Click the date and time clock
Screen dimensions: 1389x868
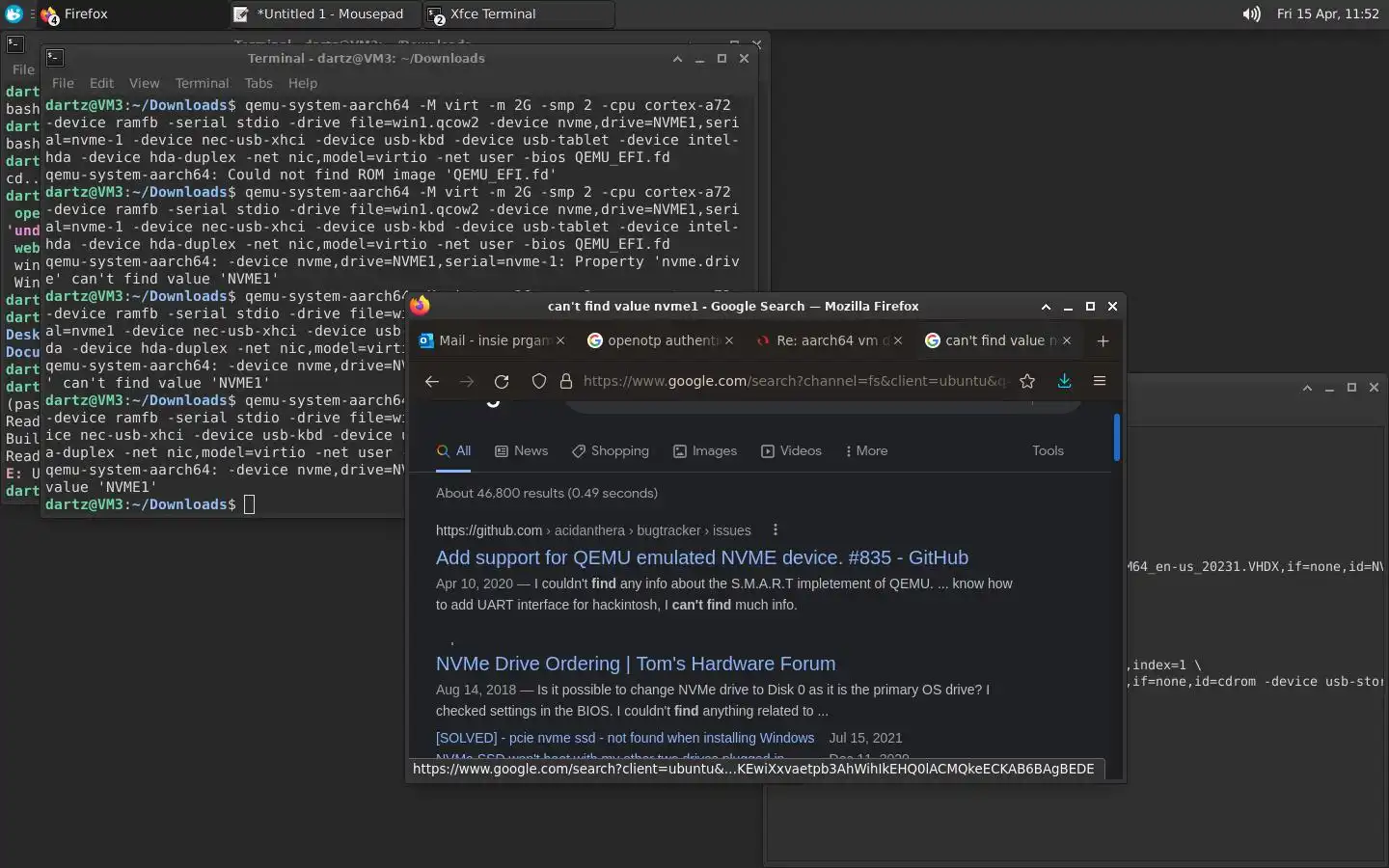point(1328,14)
